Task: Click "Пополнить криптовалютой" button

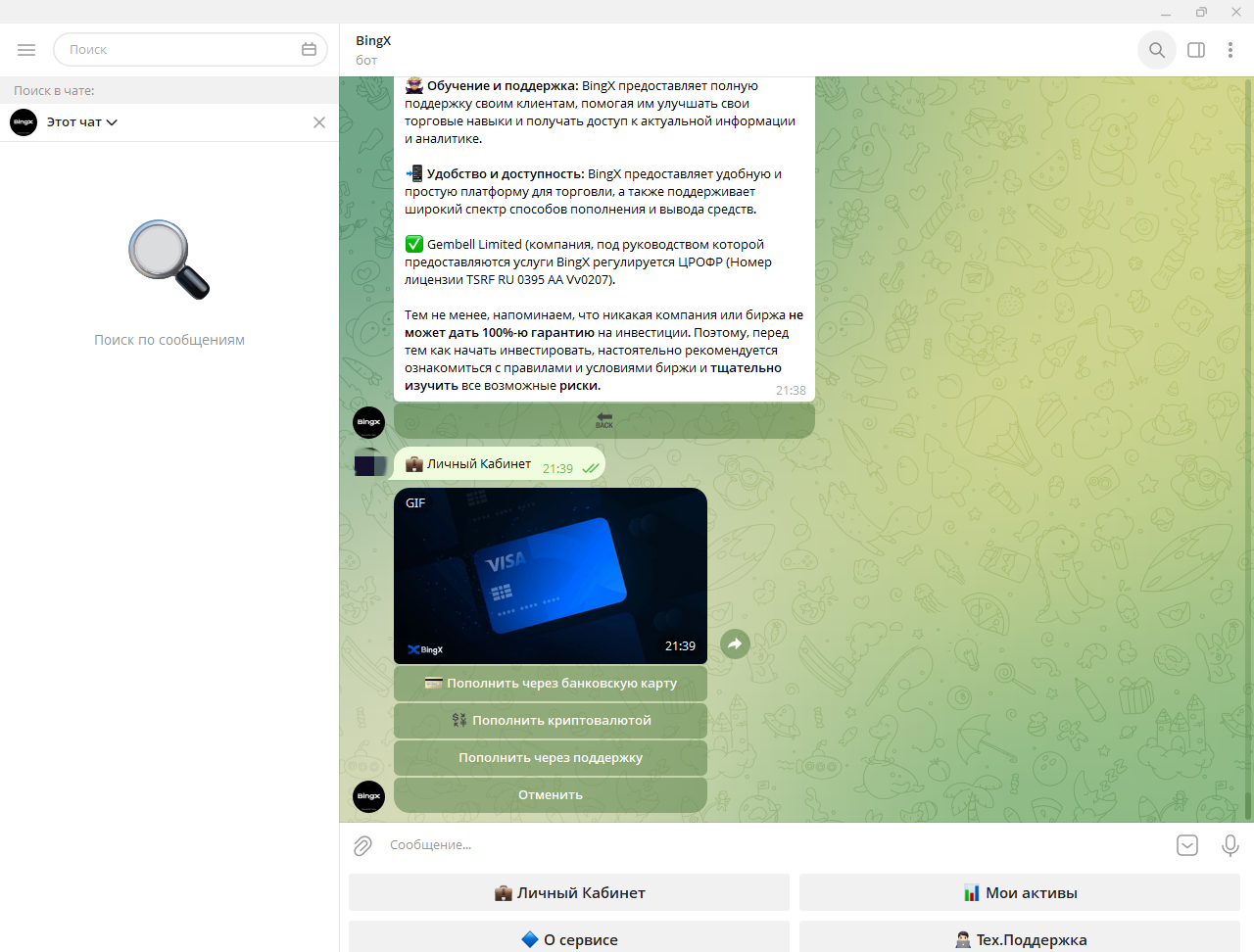Action: pyautogui.click(x=551, y=721)
